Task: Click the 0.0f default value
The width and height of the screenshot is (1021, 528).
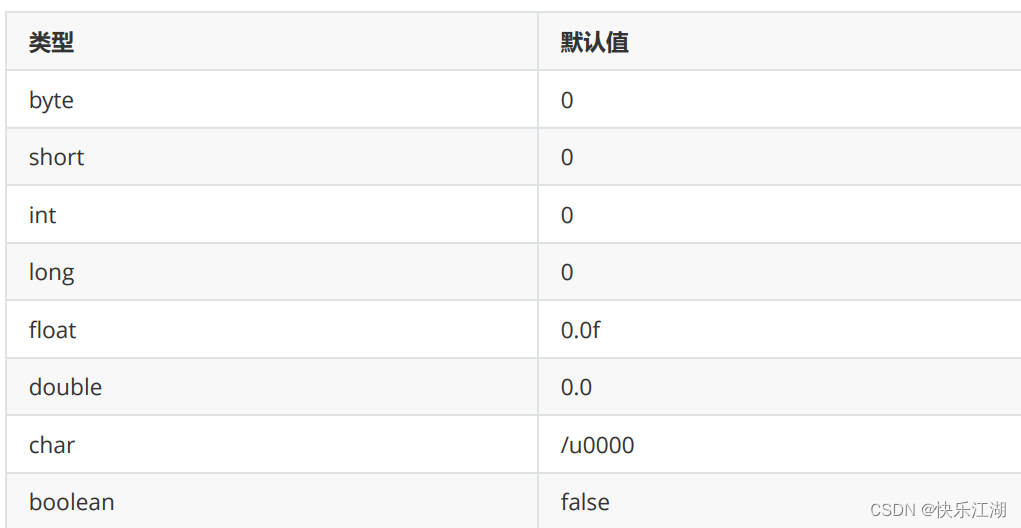Action: pos(580,329)
